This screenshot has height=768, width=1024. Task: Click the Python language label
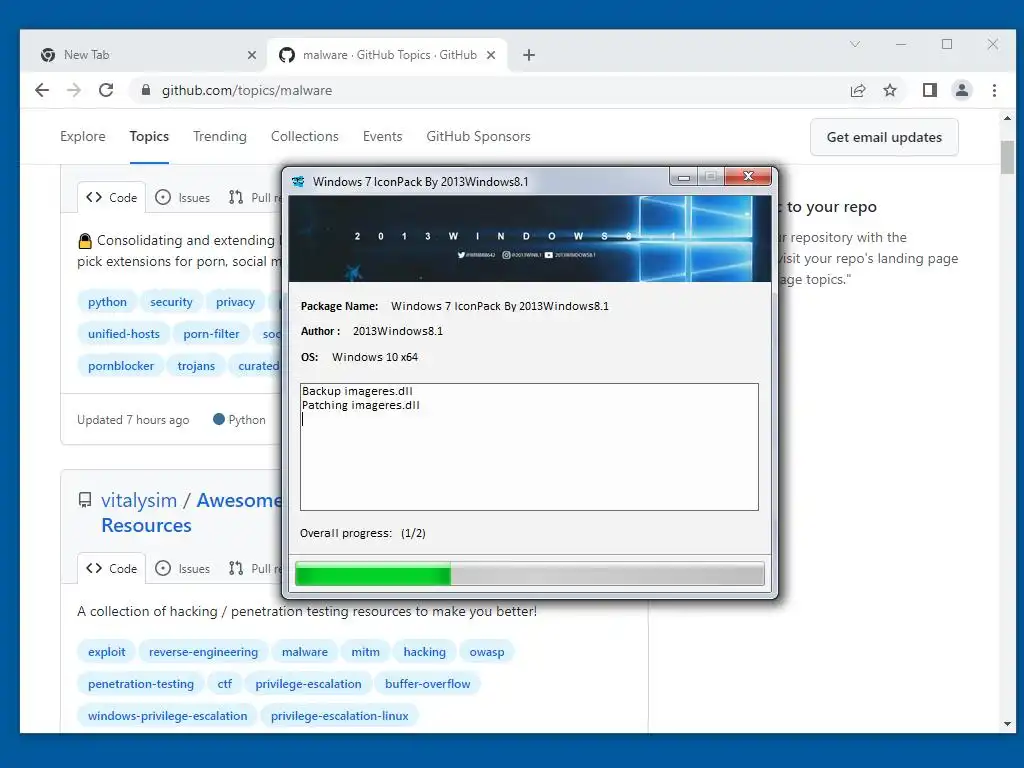247,419
